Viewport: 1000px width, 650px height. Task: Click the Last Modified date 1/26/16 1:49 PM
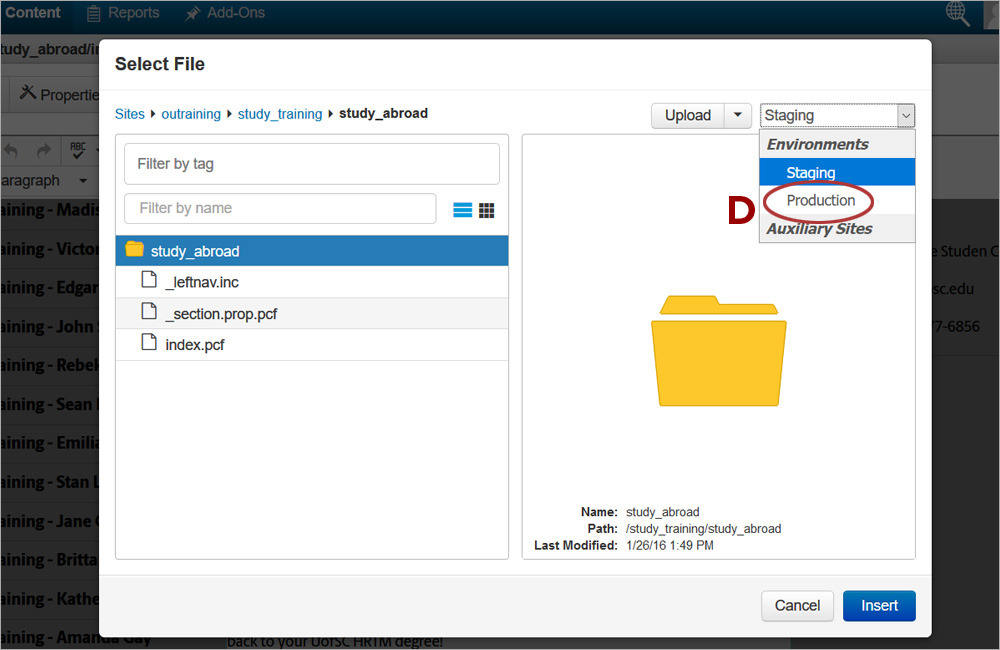point(670,545)
